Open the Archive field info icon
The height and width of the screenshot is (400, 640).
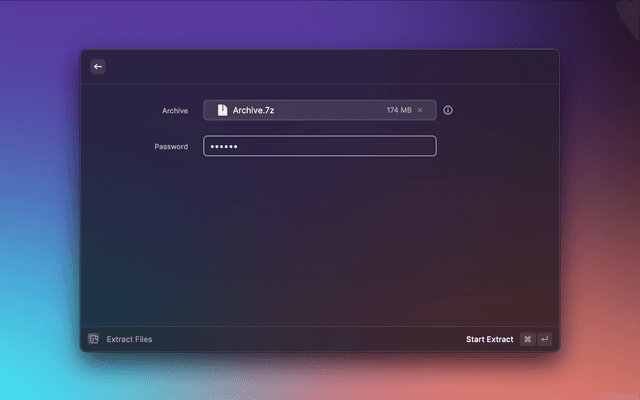coord(448,110)
